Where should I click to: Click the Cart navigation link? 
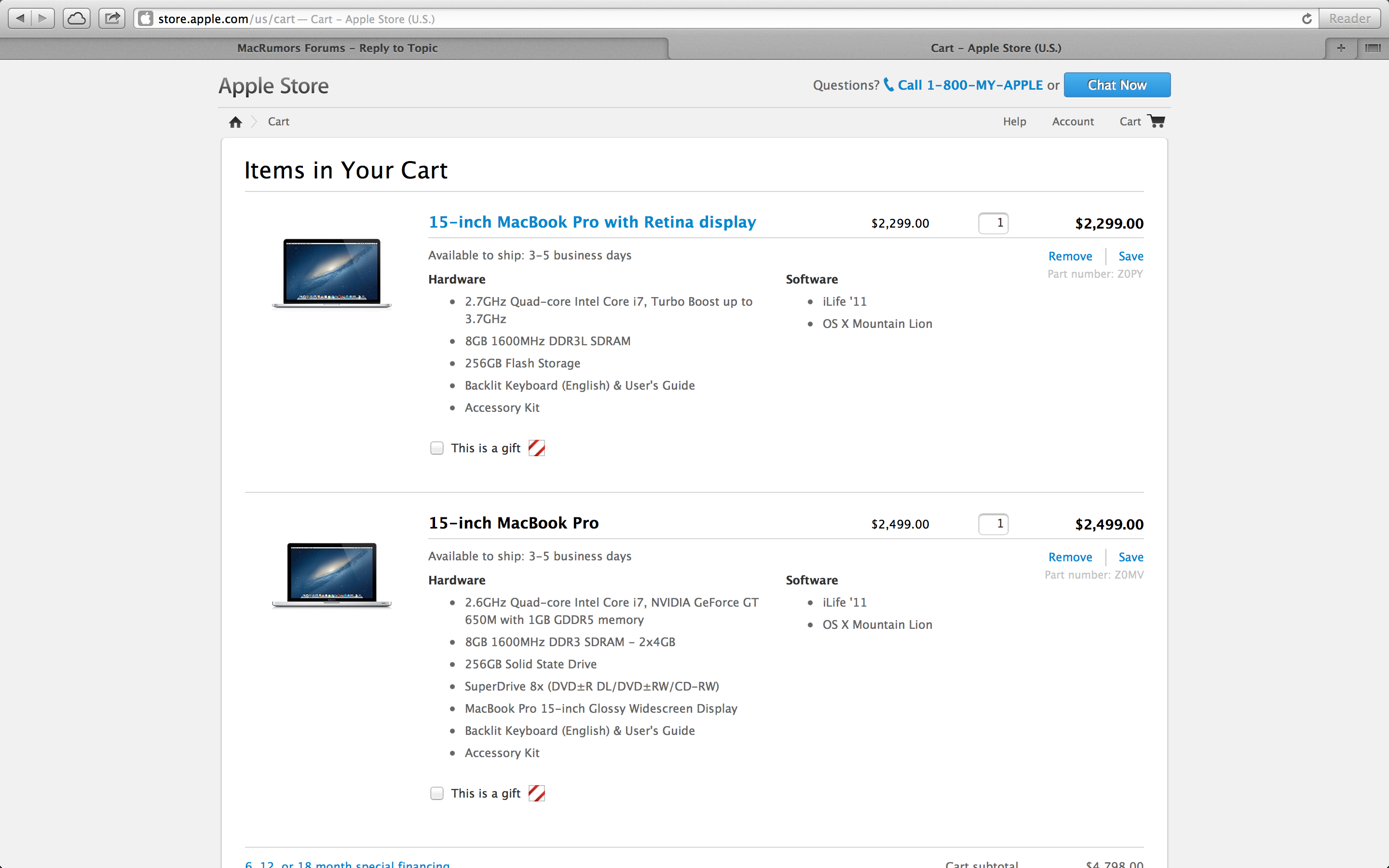[x=1130, y=122]
